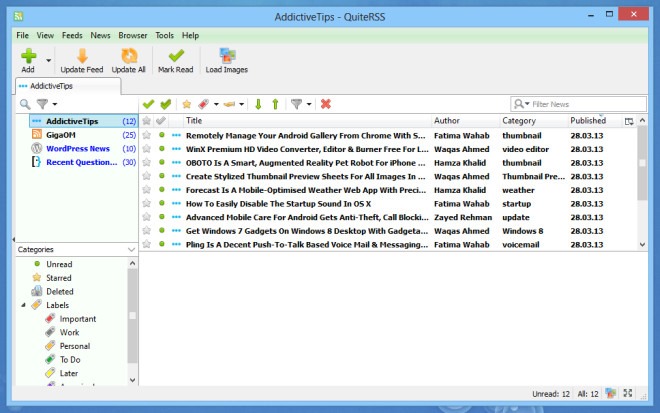Select the WordPress News feed

83,149
